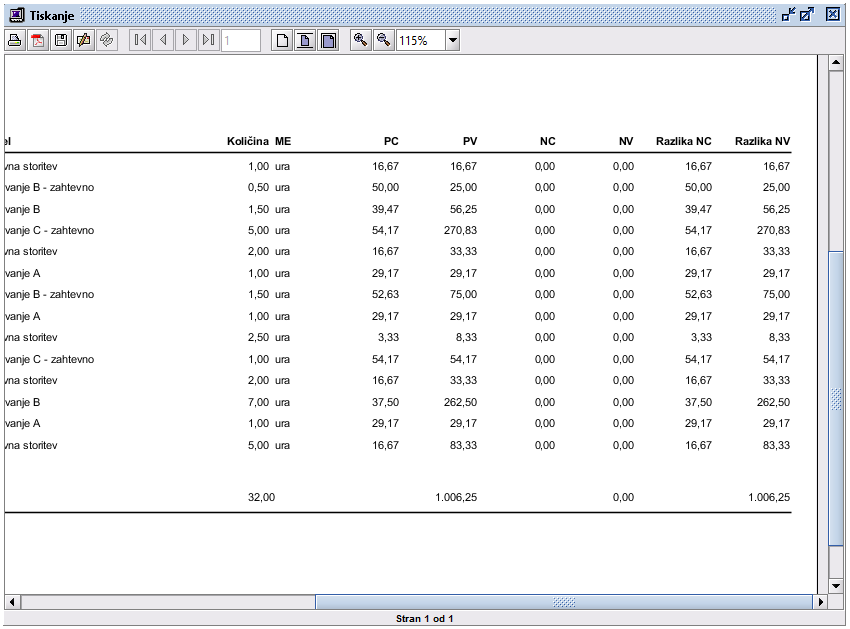This screenshot has width=850, height=629.
Task: Click the horizontal scrollbar right arrow
Action: point(820,602)
